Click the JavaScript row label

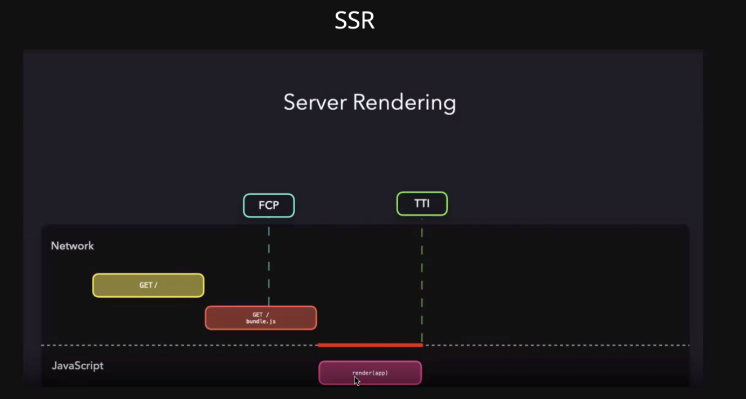pyautogui.click(x=78, y=366)
